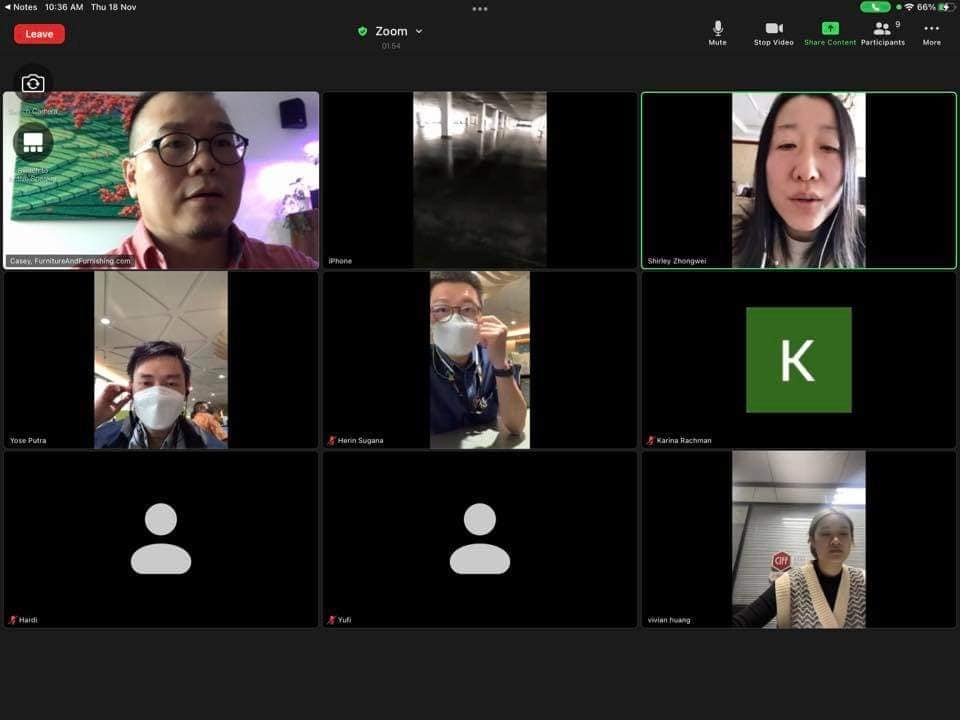Open the Participants list
Image resolution: width=960 pixels, height=720 pixels.
pos(882,33)
